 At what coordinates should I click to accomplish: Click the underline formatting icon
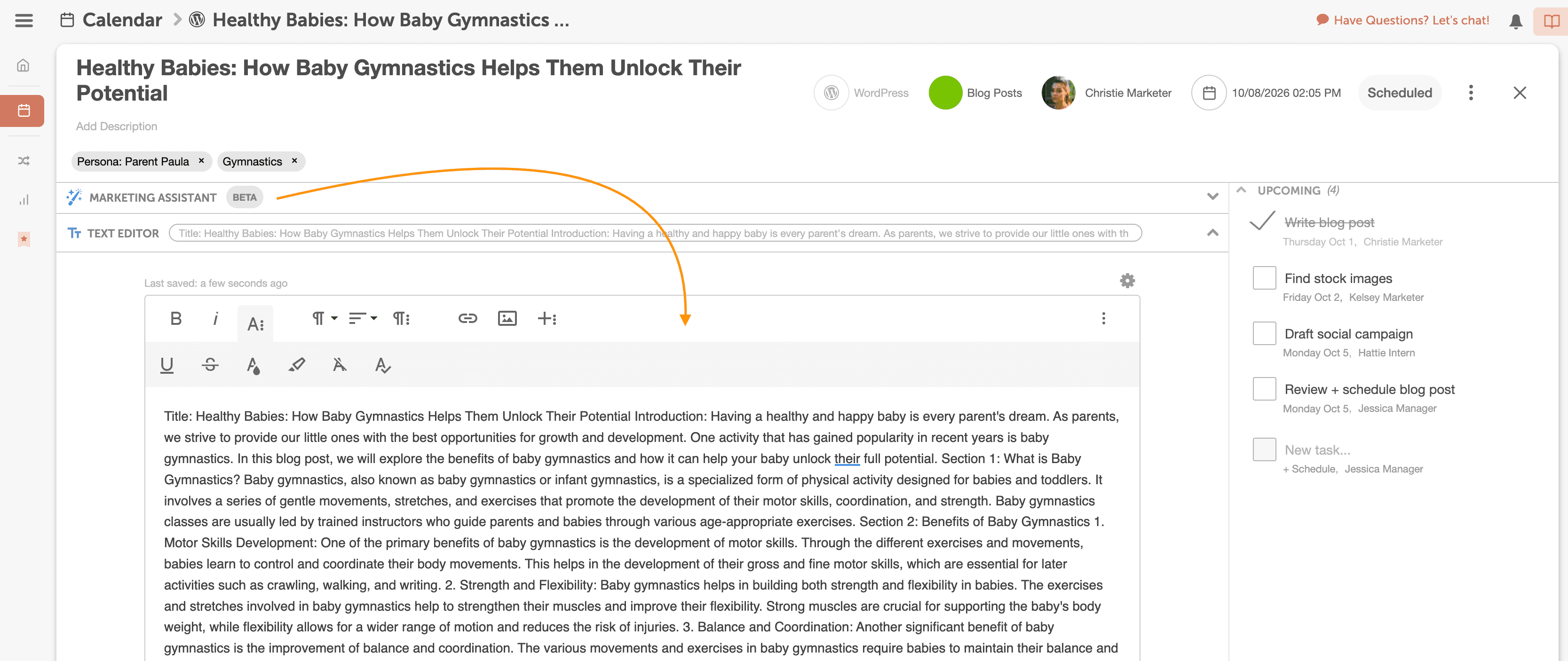tap(167, 365)
